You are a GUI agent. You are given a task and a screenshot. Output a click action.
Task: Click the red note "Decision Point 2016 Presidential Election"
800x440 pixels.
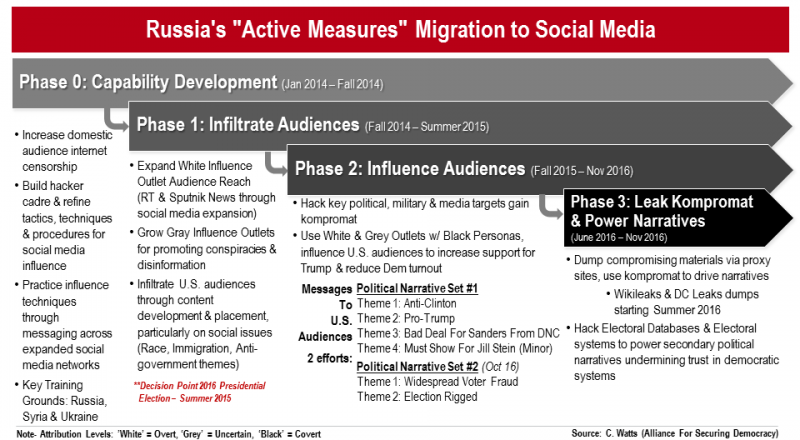click(199, 392)
